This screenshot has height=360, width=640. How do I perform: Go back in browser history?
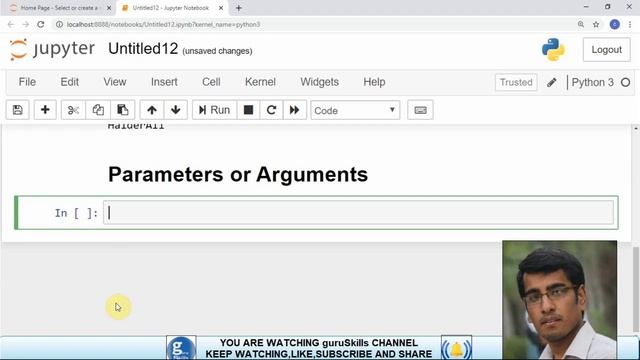11,24
